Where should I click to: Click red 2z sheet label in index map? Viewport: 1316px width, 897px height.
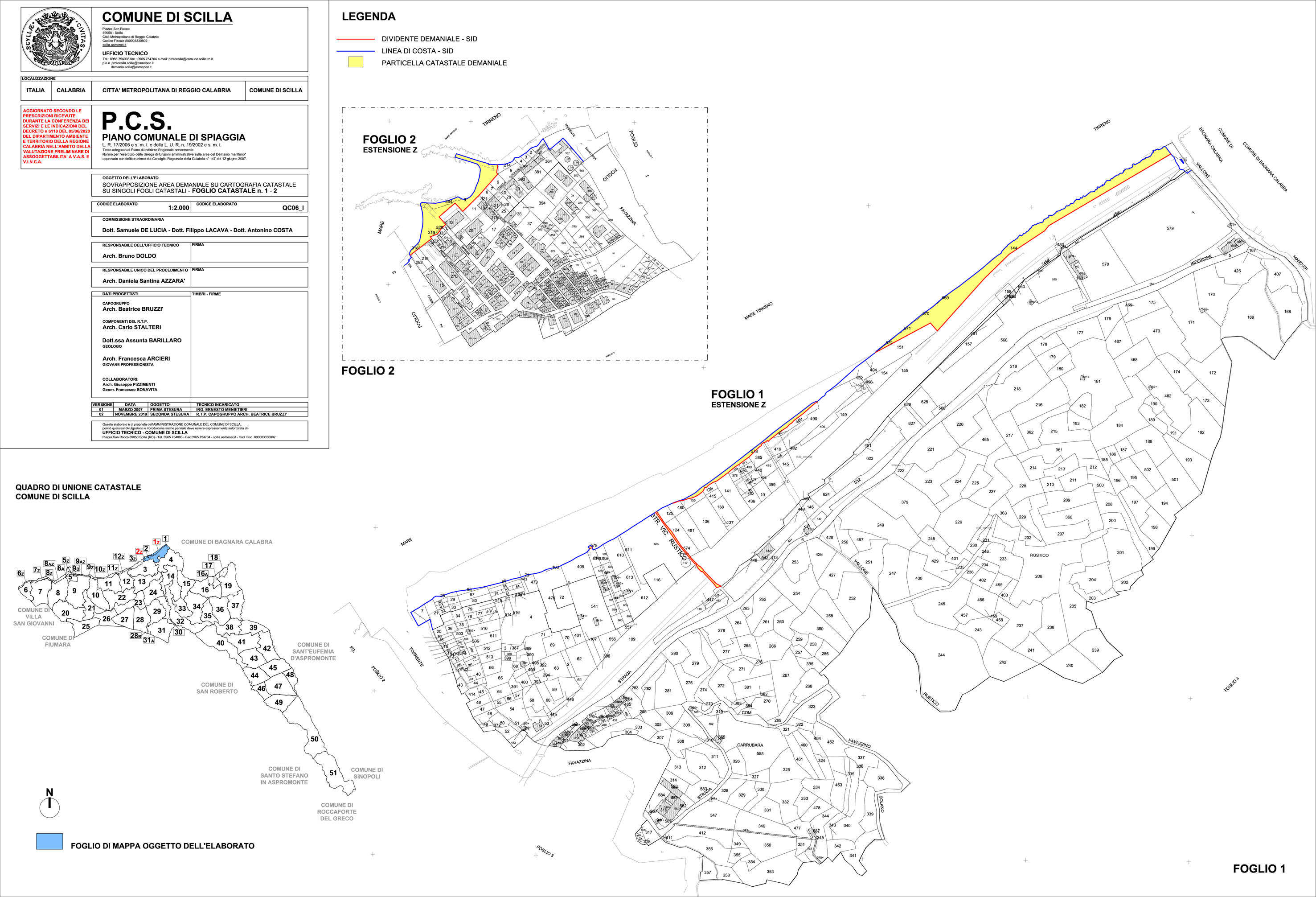pyautogui.click(x=139, y=551)
